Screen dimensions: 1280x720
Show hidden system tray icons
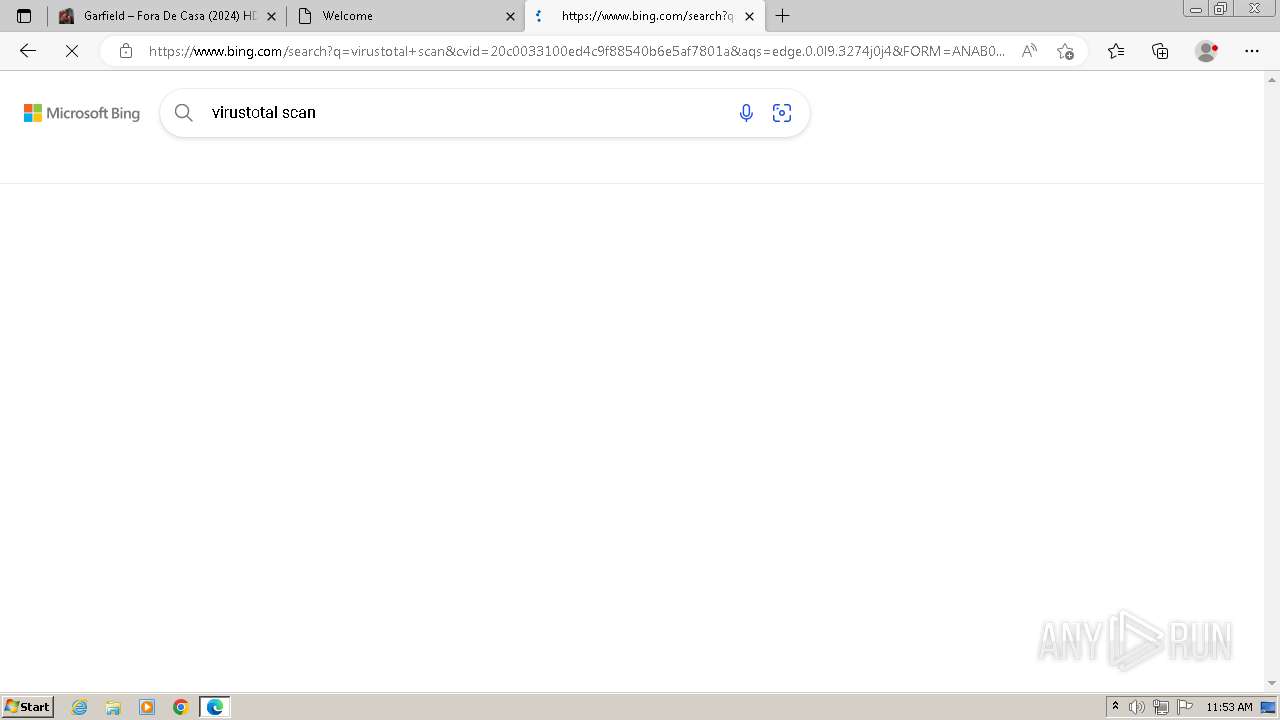(1116, 707)
